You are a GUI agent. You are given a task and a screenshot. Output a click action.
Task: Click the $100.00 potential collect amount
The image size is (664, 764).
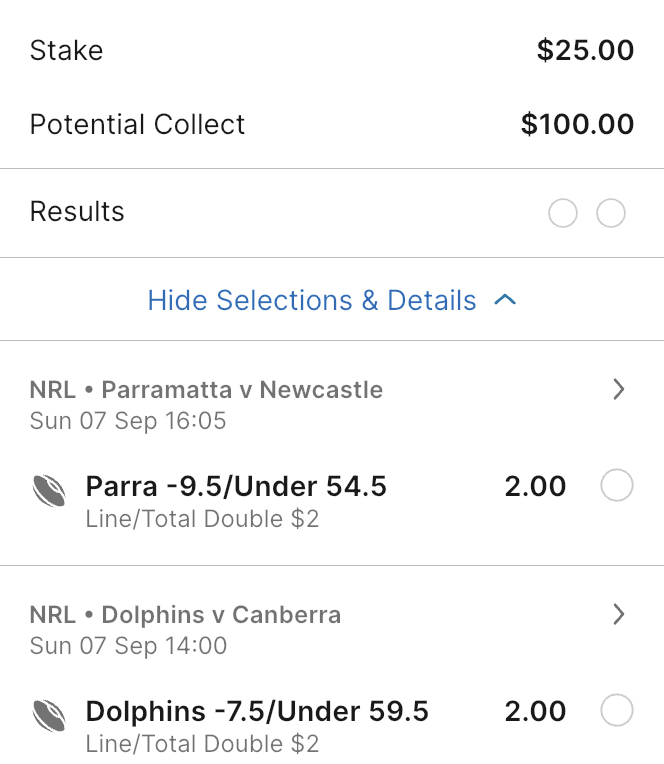pyautogui.click(x=577, y=124)
